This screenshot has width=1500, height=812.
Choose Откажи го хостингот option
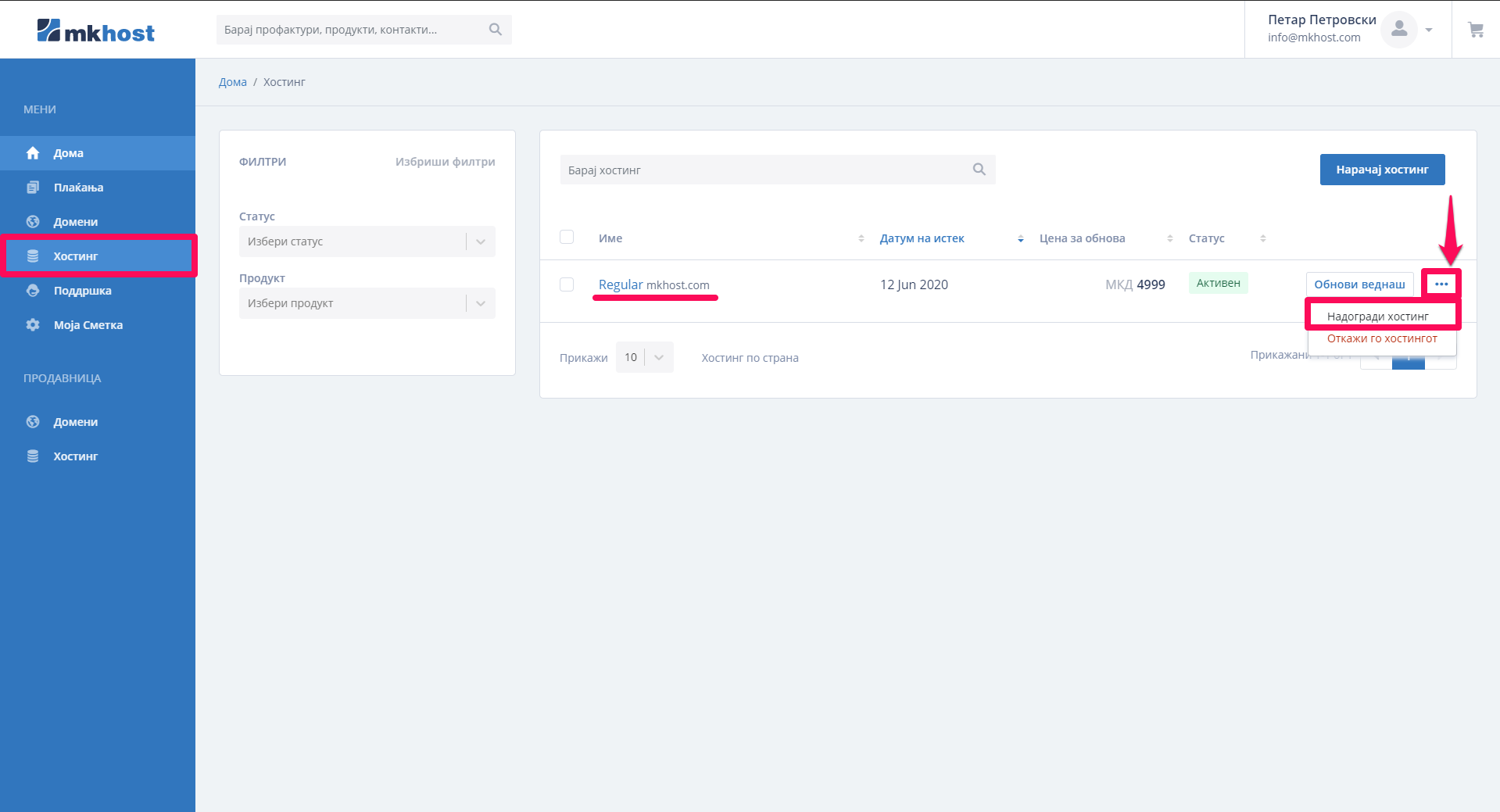click(x=1381, y=338)
